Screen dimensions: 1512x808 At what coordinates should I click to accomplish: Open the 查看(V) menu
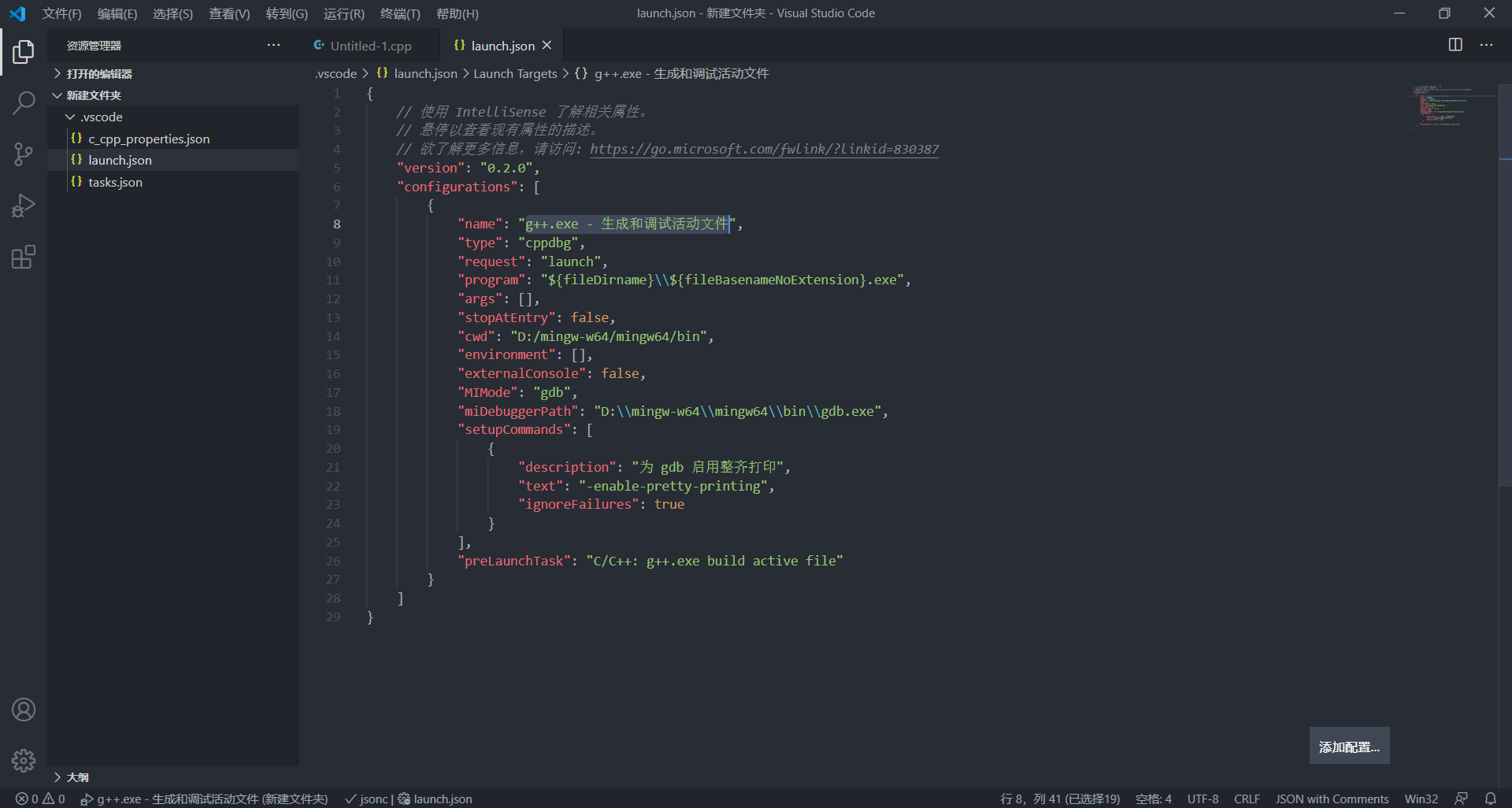(229, 13)
